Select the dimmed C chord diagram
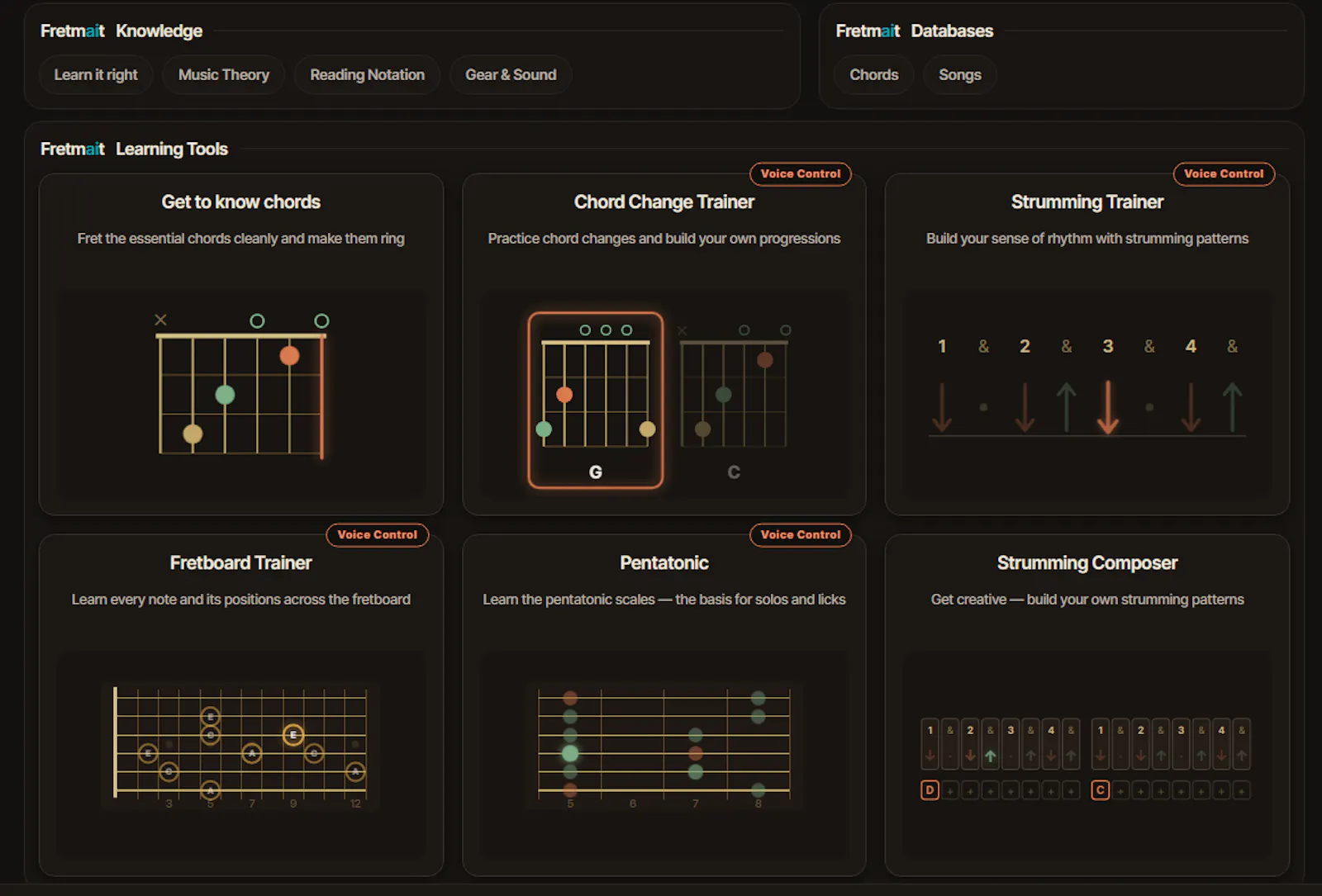1322x896 pixels. pyautogui.click(x=734, y=401)
